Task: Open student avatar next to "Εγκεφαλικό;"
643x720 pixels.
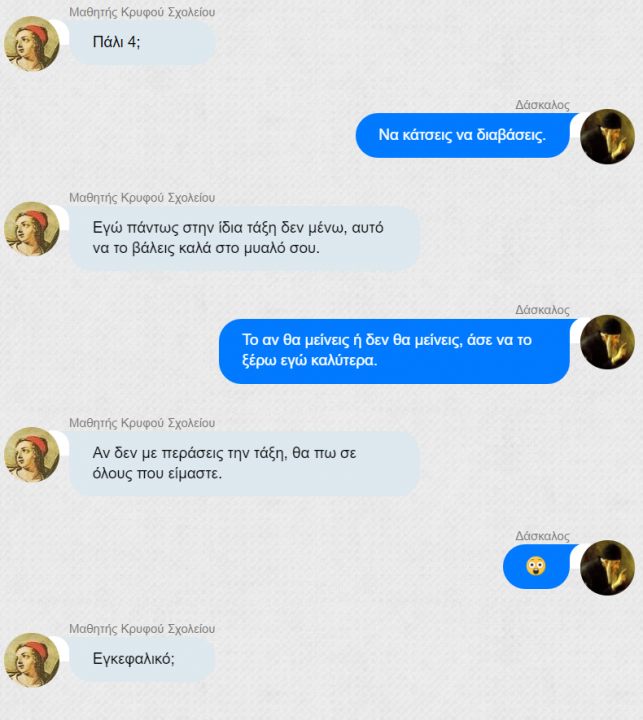Action: [x=32, y=660]
